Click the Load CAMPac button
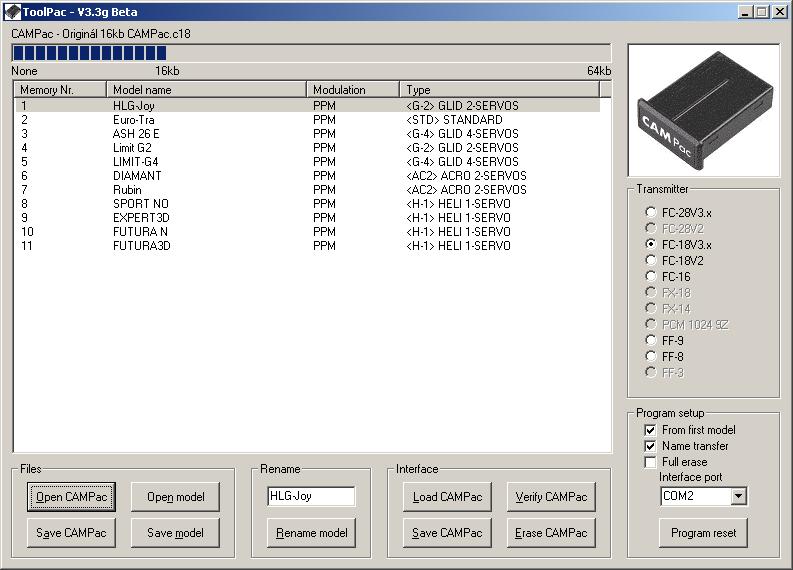Screen dimensions: 793x570 point(447,497)
